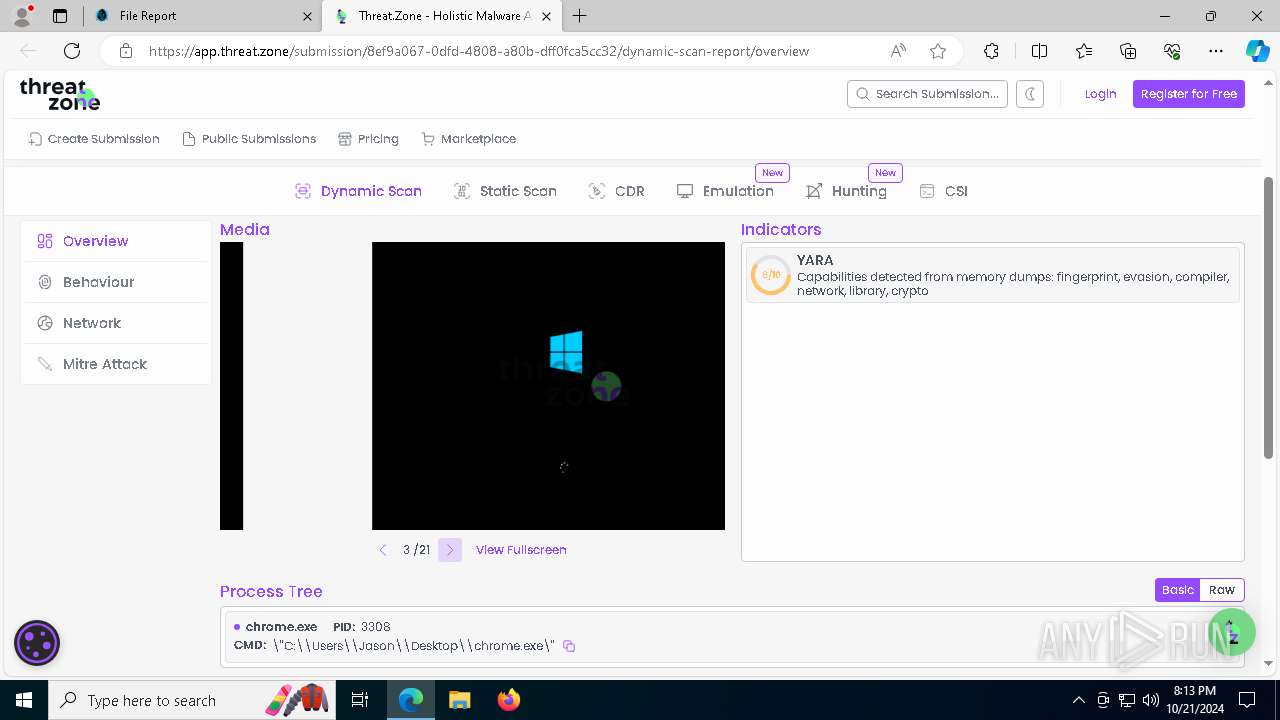View site information lock icon

click(125, 51)
